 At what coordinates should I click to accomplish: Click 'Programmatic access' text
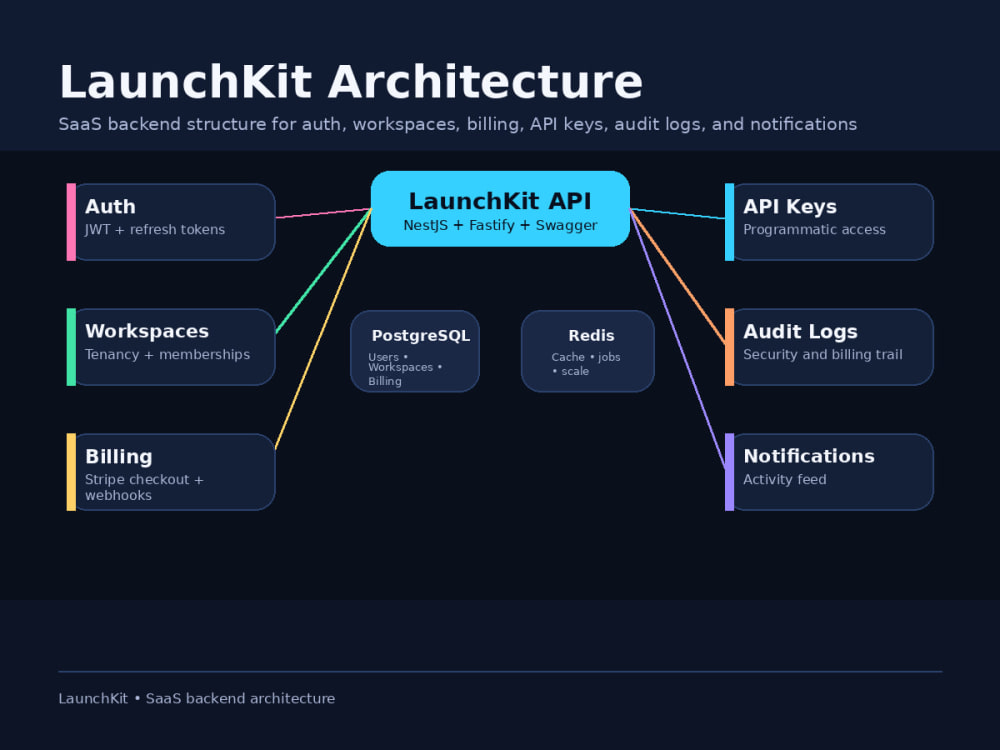tap(814, 230)
